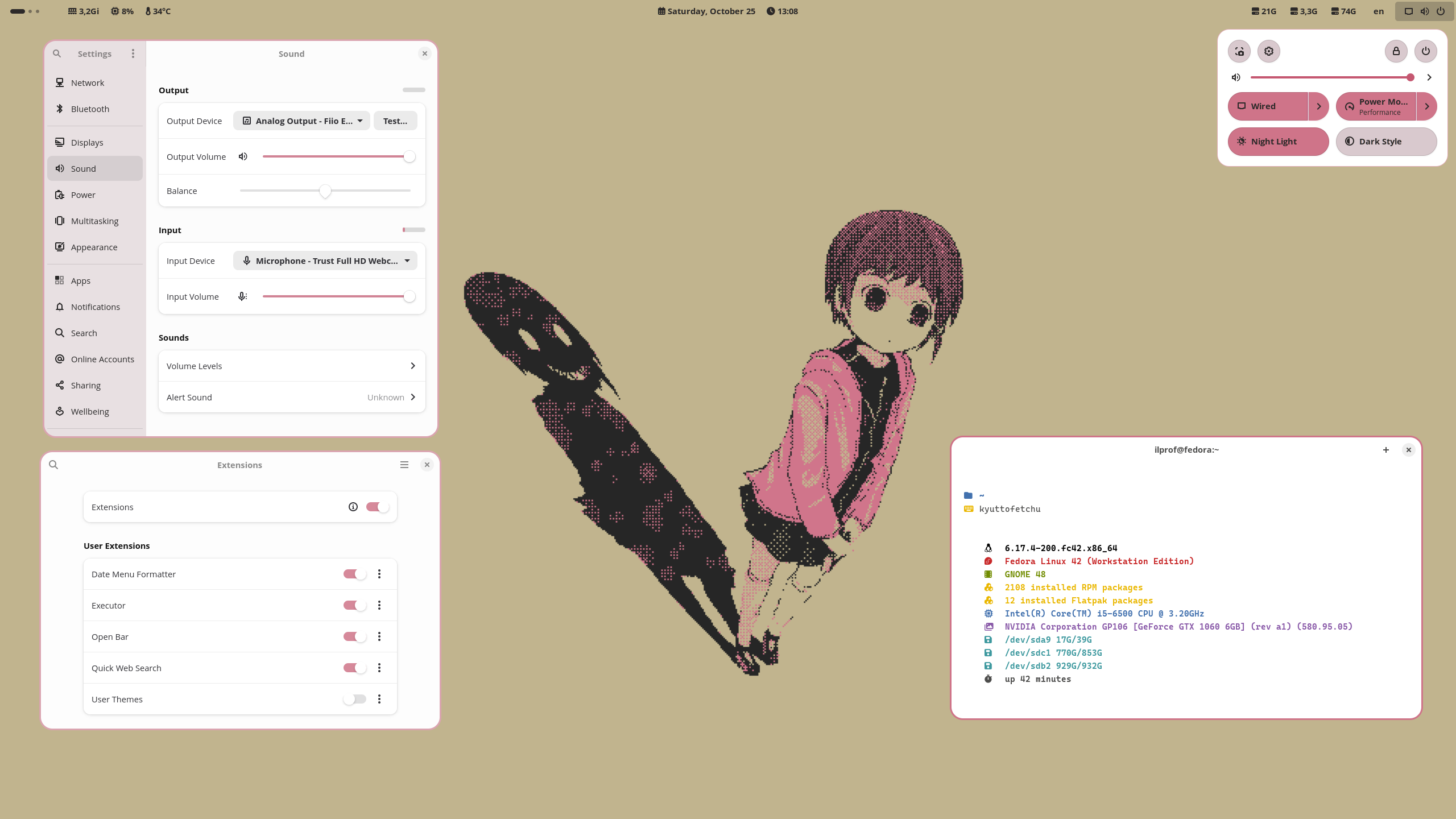Click the Extensions info icon
The width and height of the screenshot is (1456, 819).
353,507
